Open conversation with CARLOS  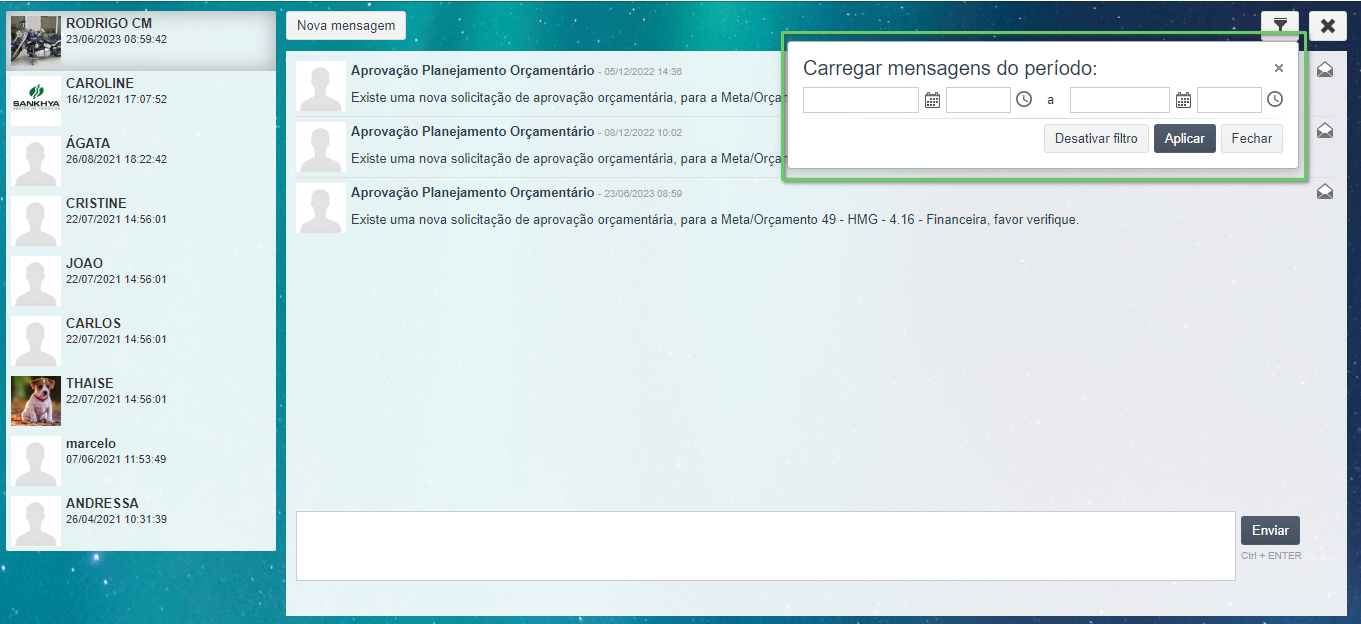point(141,341)
